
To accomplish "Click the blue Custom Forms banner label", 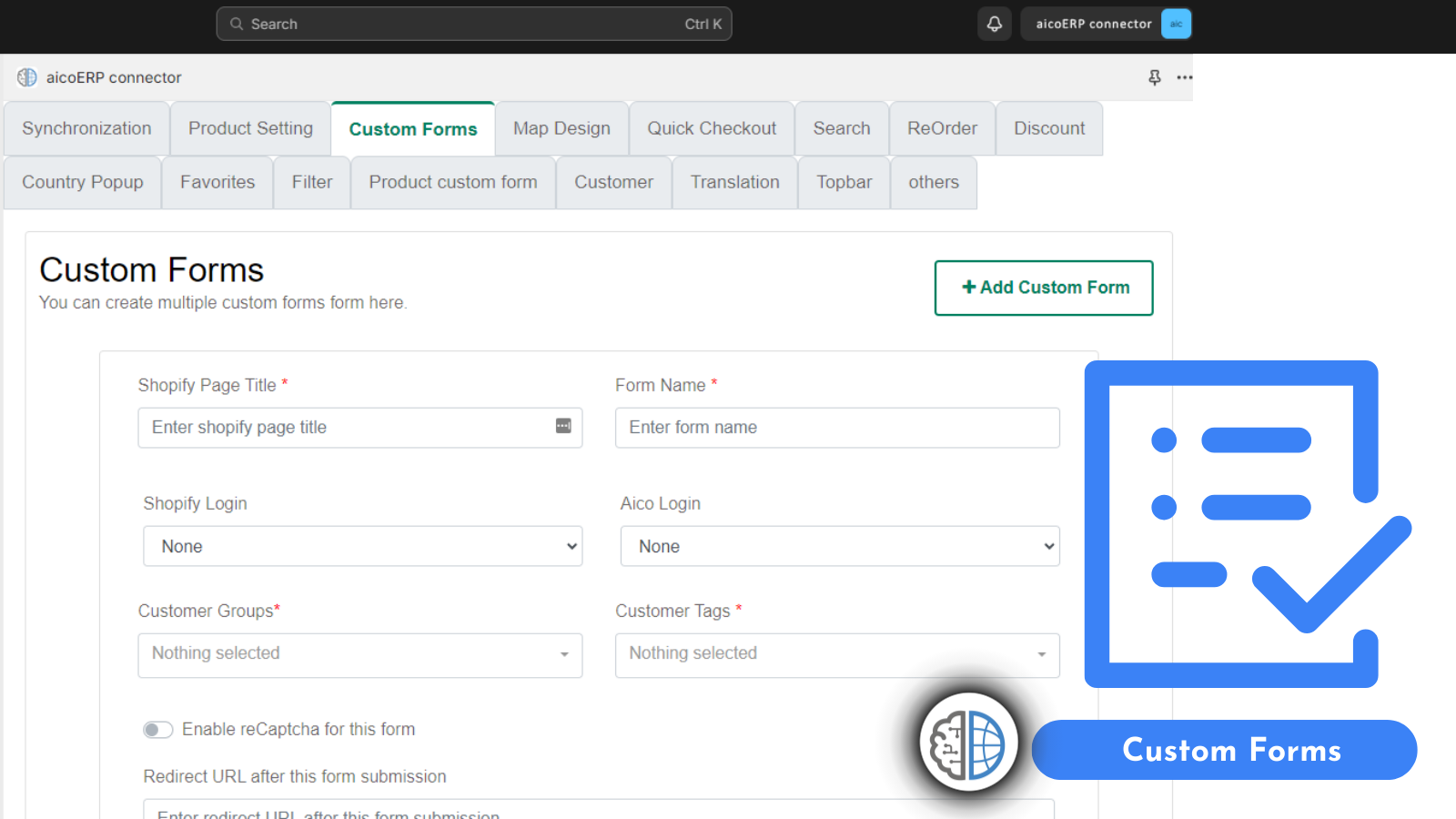I will 1225,750.
